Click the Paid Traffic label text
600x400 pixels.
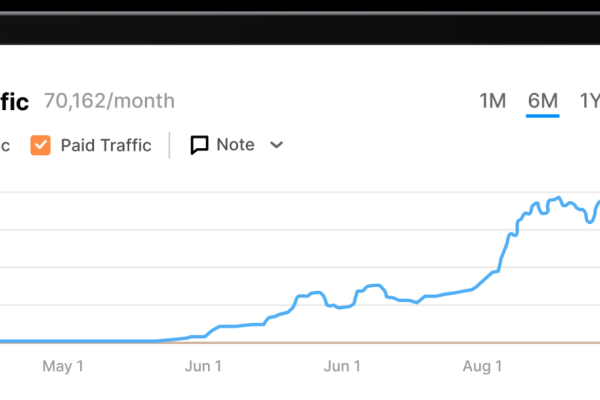[106, 145]
